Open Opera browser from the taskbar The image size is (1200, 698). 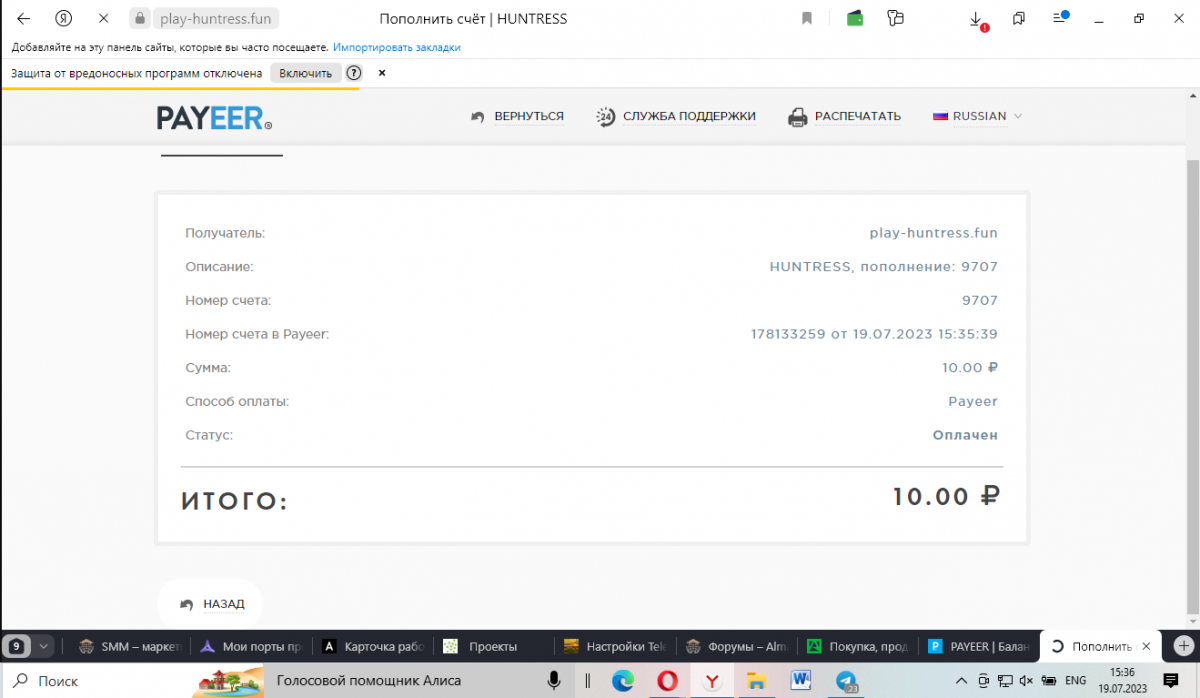pos(667,681)
